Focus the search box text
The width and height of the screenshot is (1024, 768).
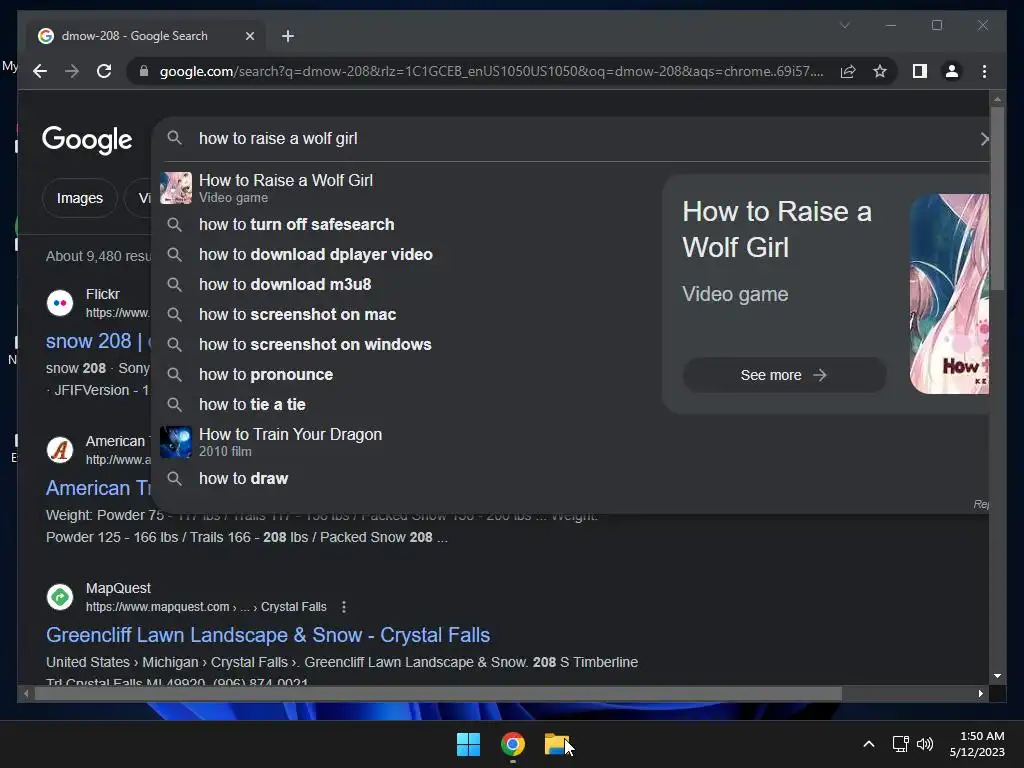coord(278,138)
